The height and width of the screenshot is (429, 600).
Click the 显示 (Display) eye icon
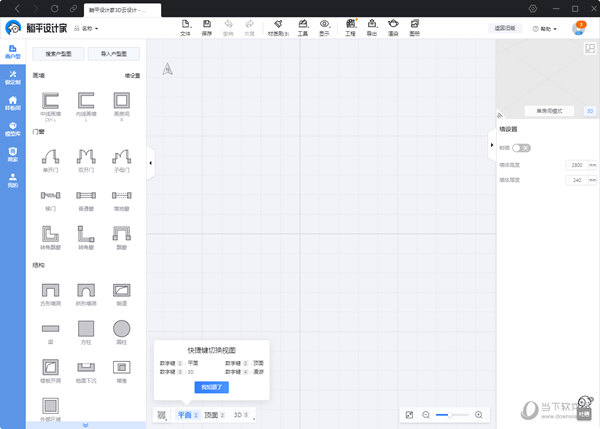[x=324, y=27]
